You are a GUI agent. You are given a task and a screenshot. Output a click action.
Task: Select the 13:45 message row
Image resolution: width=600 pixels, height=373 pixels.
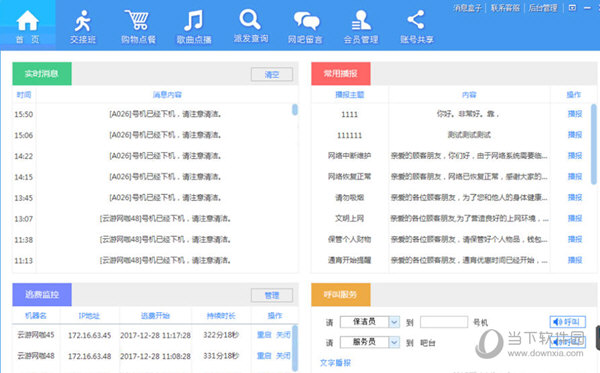(x=155, y=198)
